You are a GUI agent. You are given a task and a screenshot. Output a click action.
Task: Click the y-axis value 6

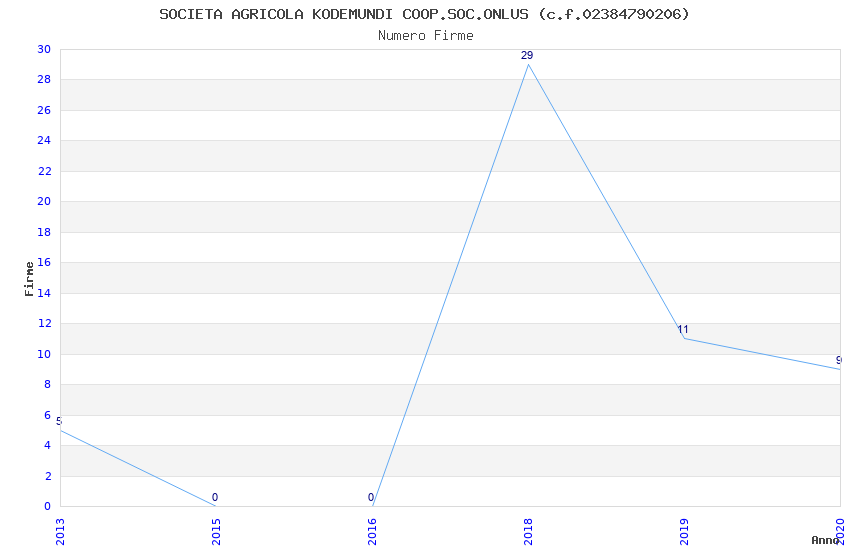tap(47, 415)
